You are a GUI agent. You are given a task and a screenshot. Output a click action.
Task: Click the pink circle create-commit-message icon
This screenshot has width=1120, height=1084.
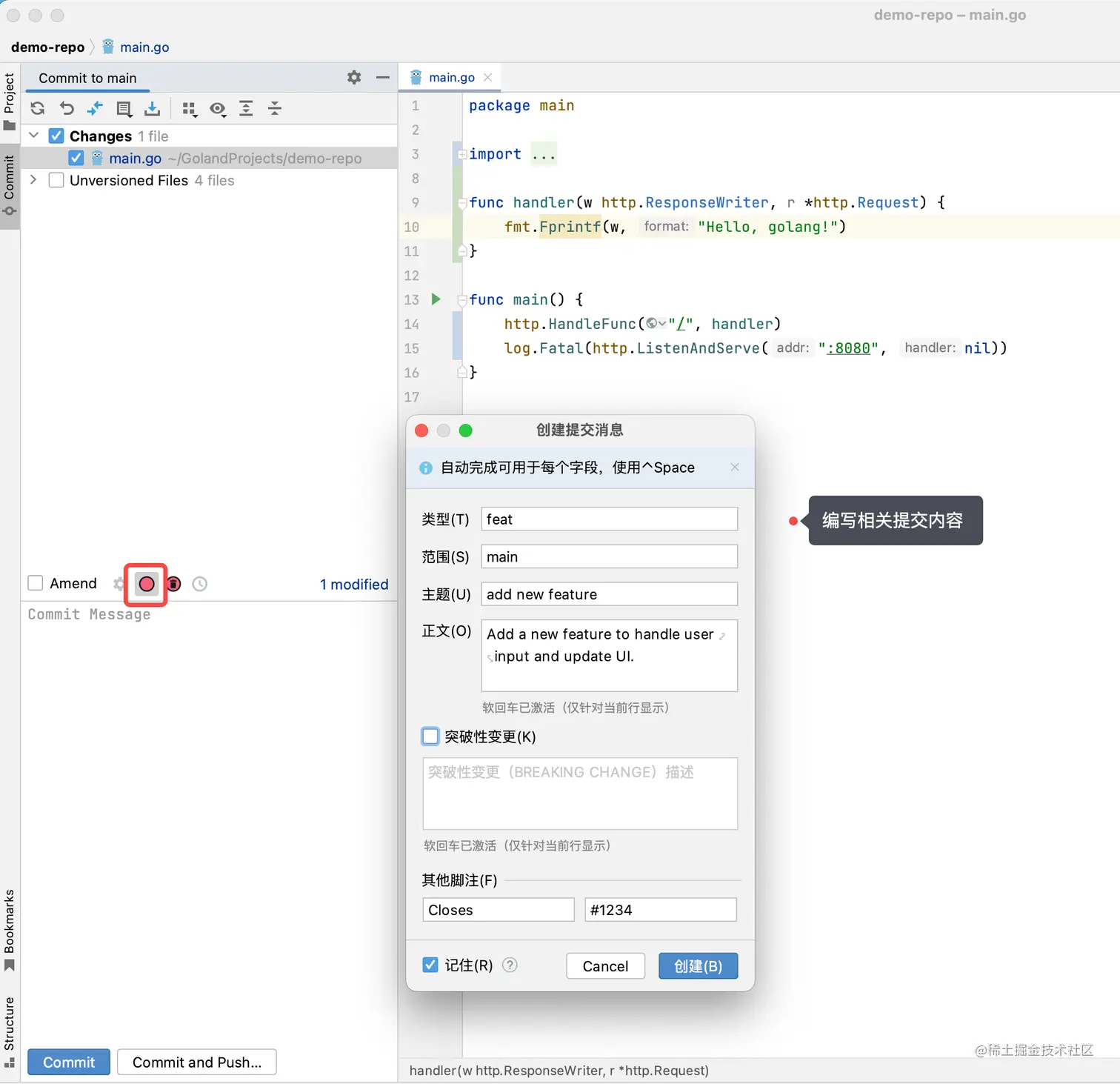147,584
